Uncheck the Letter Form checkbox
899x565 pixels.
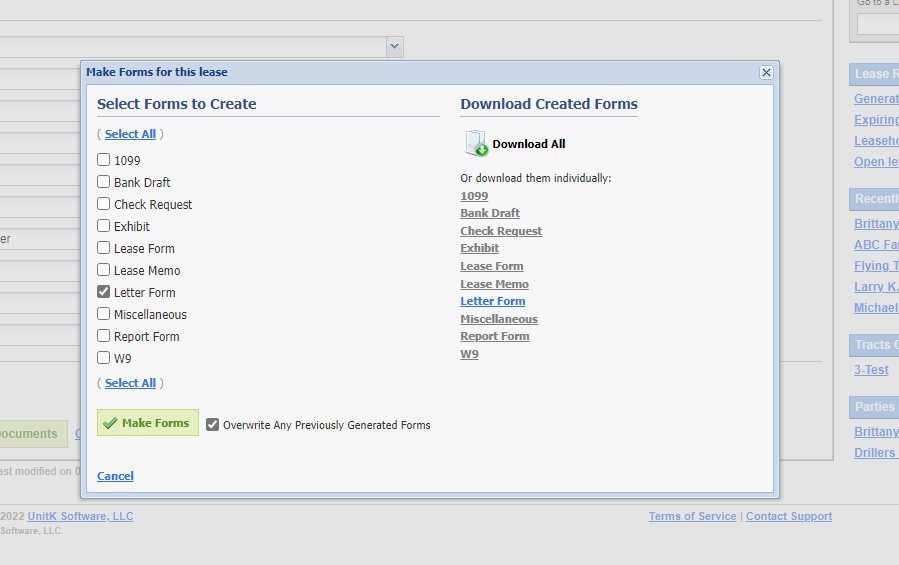(103, 291)
